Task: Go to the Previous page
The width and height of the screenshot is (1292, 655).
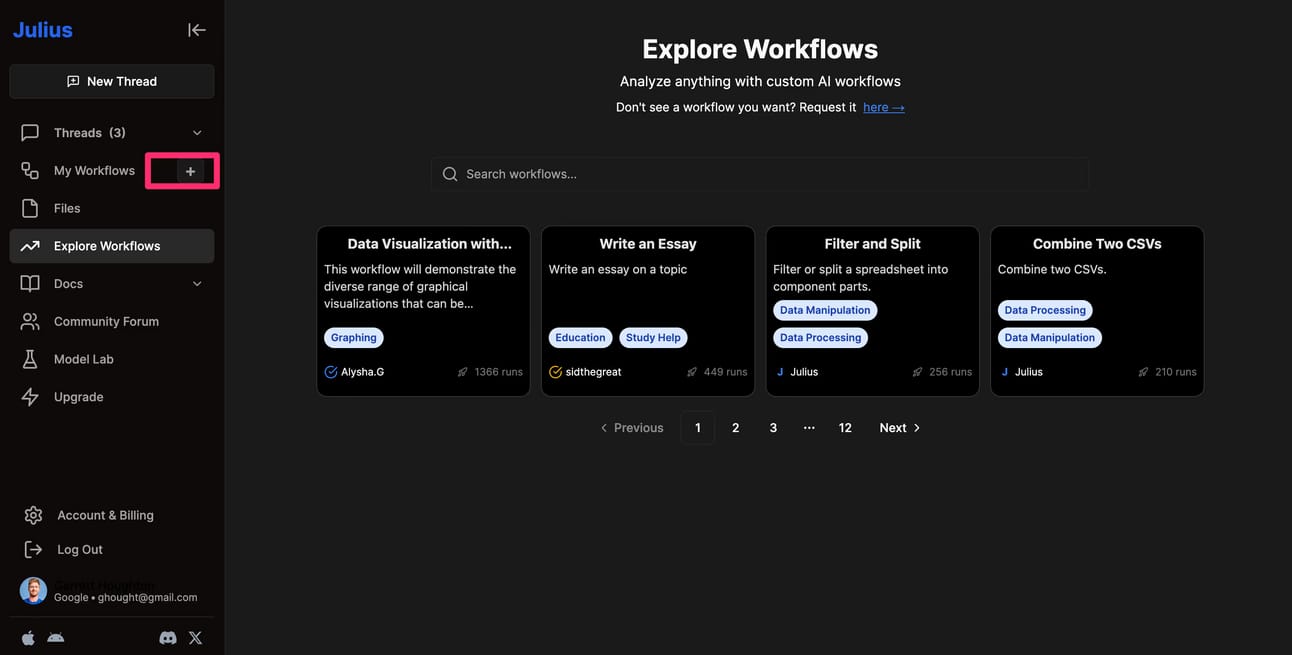Action: point(632,428)
